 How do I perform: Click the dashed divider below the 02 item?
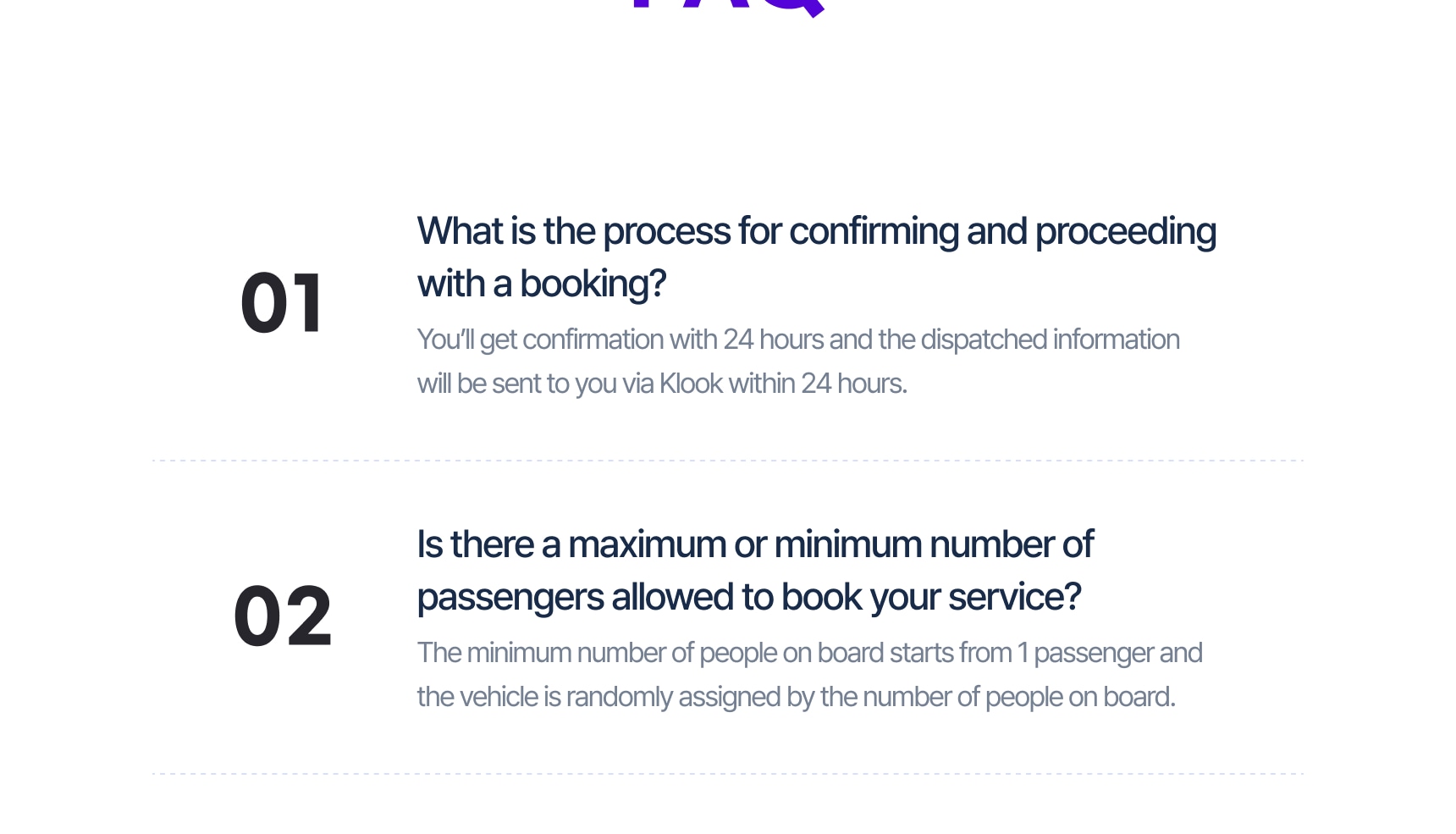pyautogui.click(x=728, y=774)
